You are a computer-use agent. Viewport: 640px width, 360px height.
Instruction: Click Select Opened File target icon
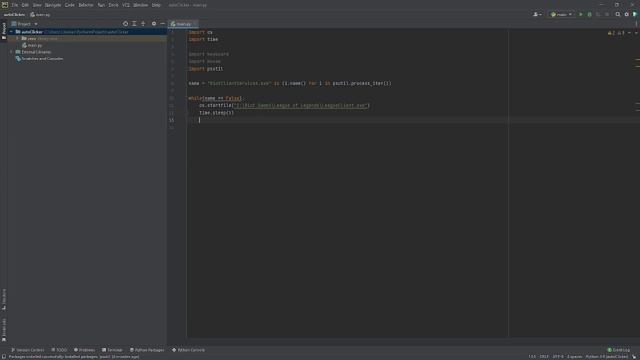125,24
